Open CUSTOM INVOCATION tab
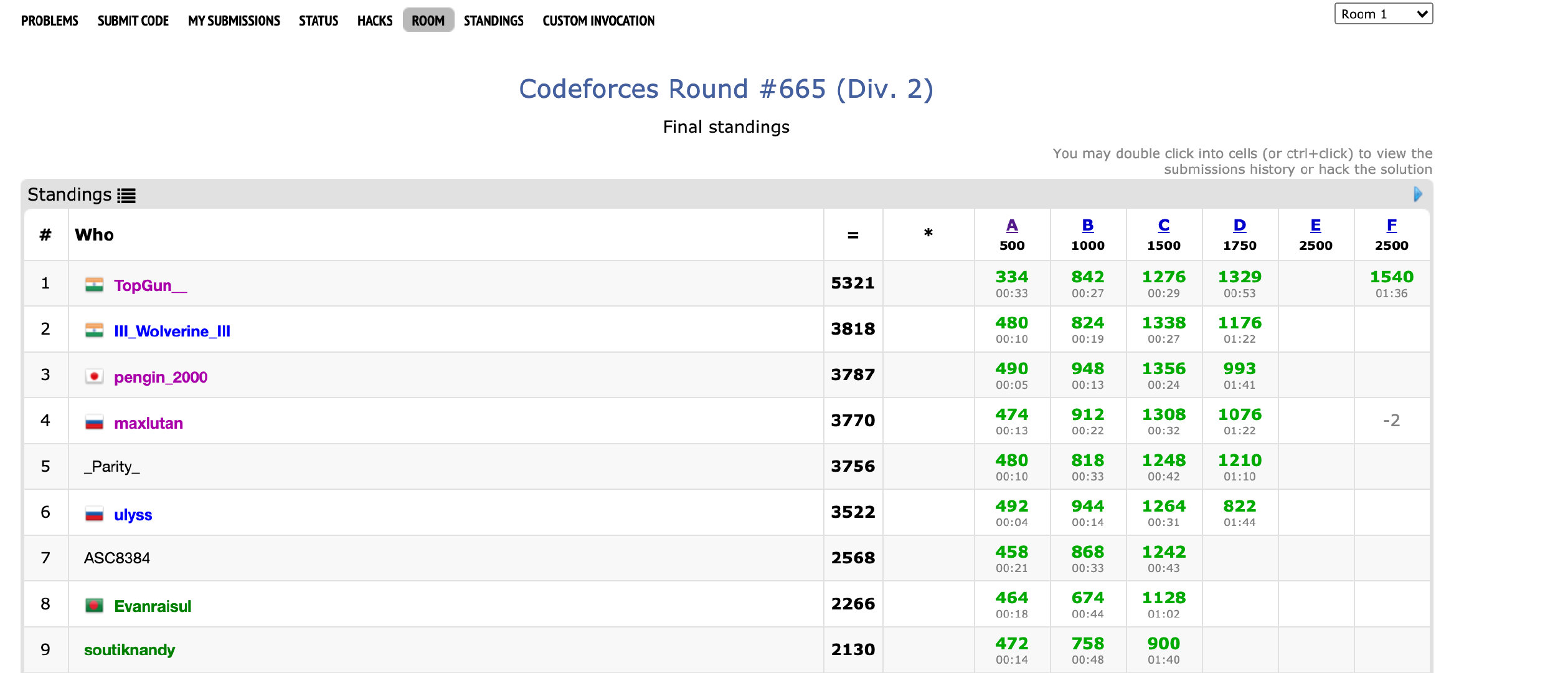 [x=598, y=21]
